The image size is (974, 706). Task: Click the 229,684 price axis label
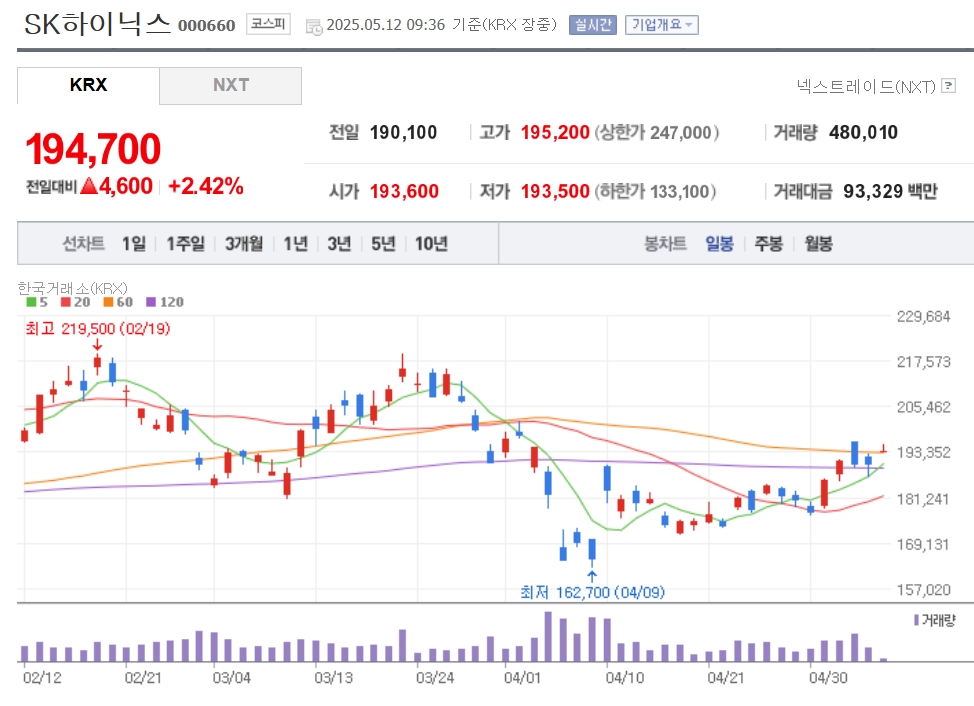[x=923, y=317]
